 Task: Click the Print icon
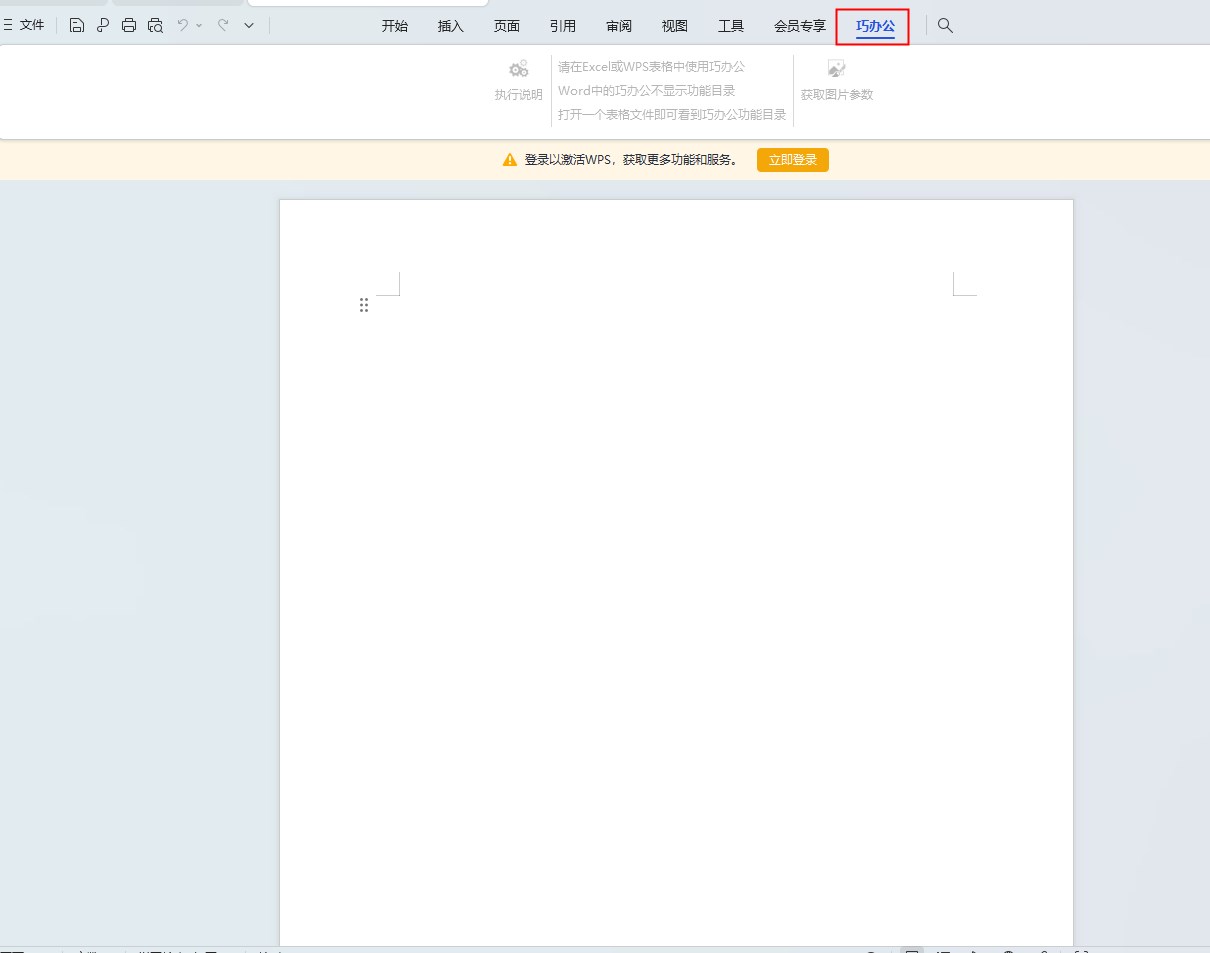[x=129, y=26]
